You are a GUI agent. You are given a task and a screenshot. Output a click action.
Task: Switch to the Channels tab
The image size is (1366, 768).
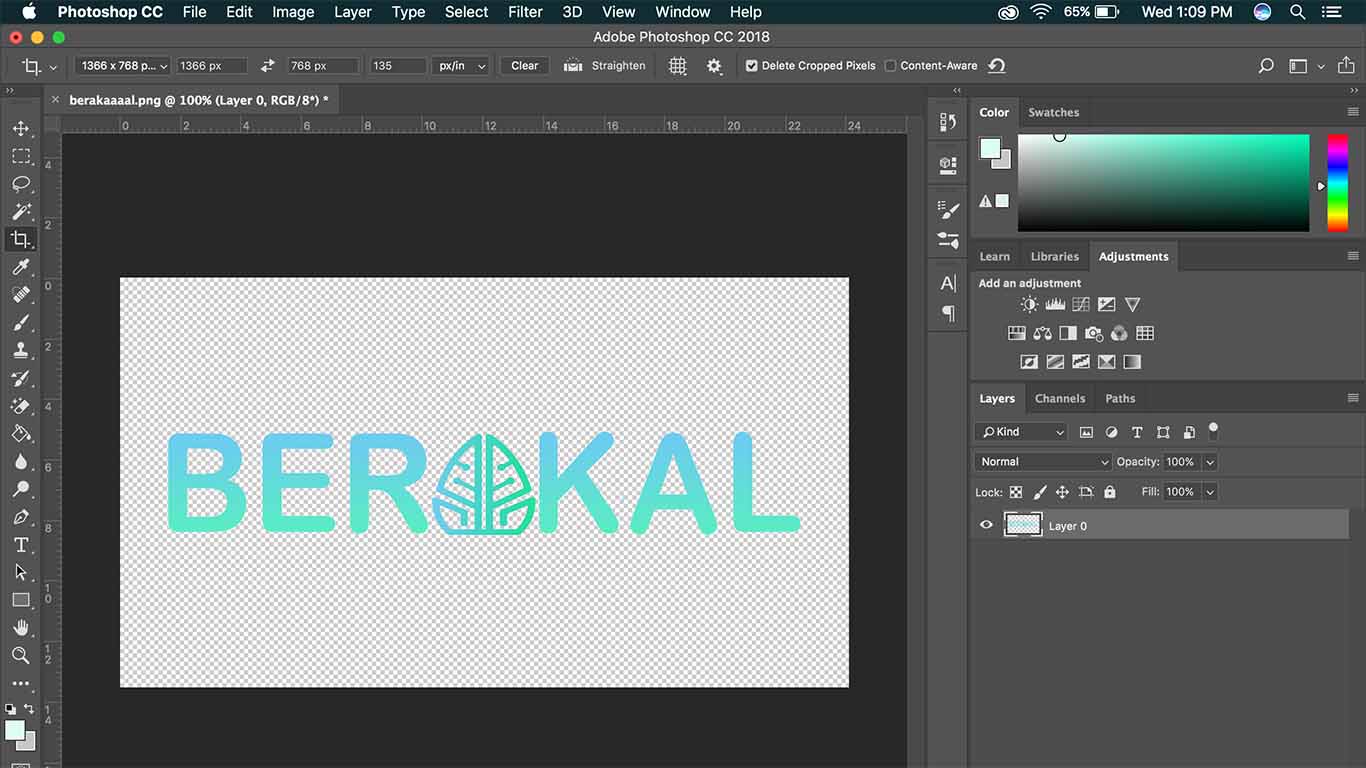[1060, 398]
